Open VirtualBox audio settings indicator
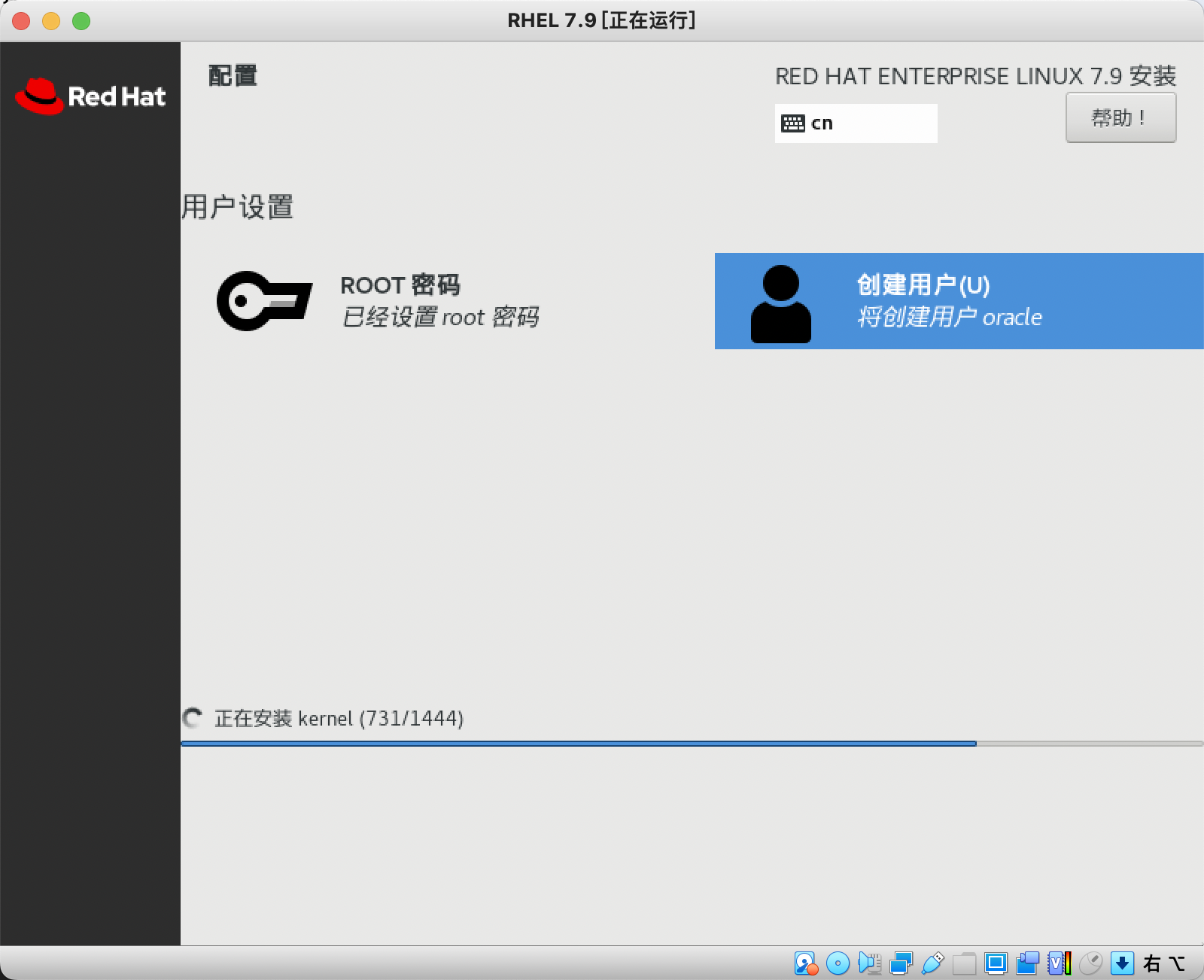Screen dimensions: 1204x980 [x=869, y=963]
